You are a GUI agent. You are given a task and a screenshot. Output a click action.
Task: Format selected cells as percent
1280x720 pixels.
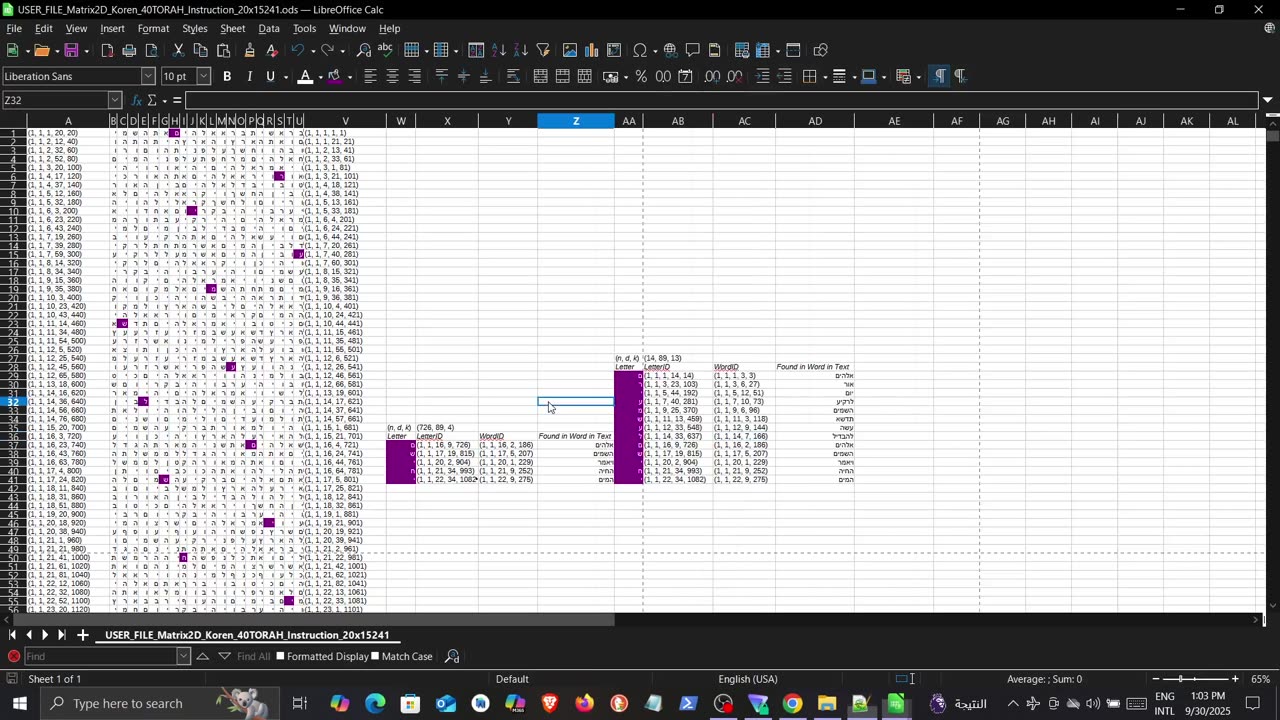click(641, 76)
